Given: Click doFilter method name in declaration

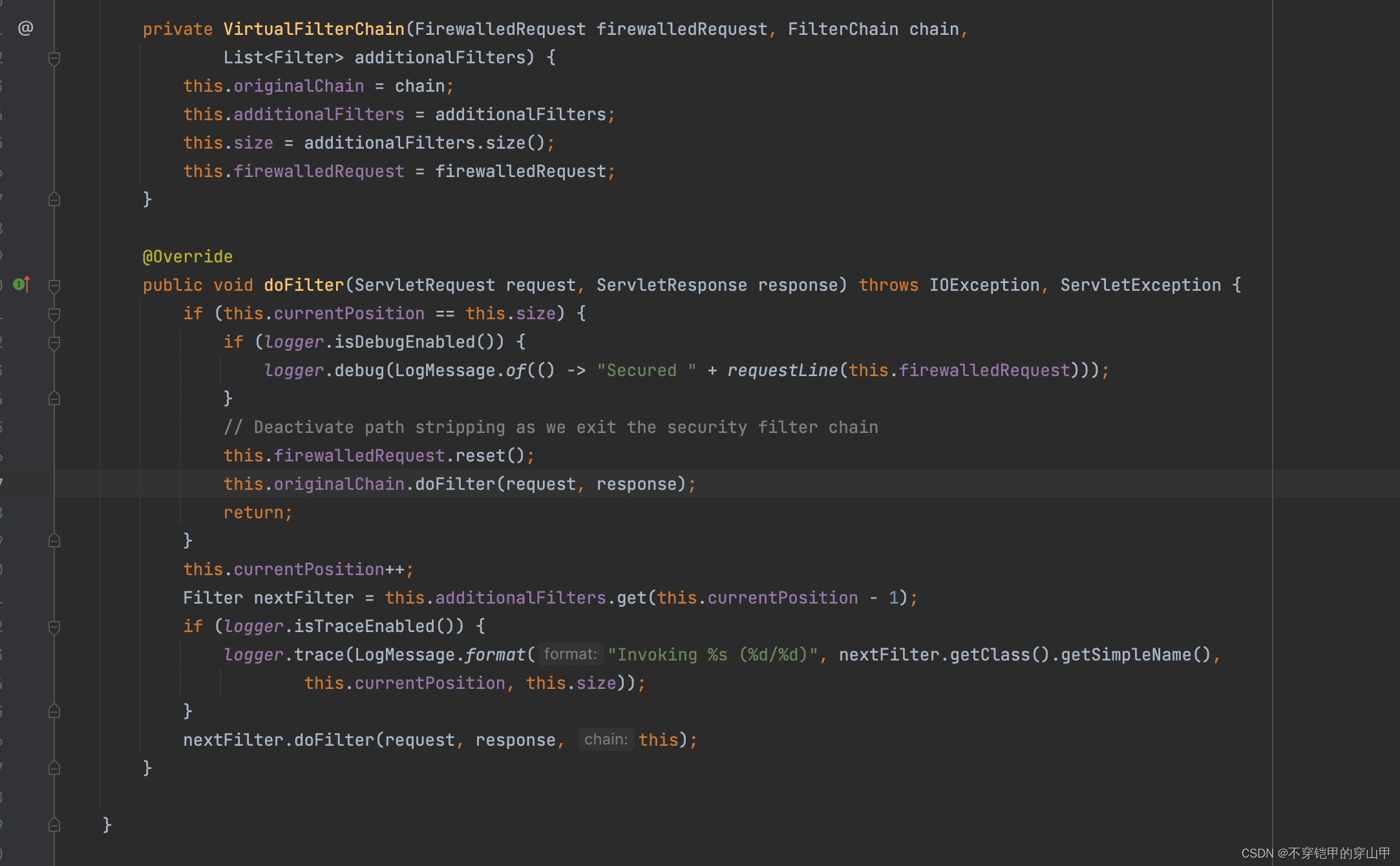Looking at the screenshot, I should pyautogui.click(x=304, y=285).
